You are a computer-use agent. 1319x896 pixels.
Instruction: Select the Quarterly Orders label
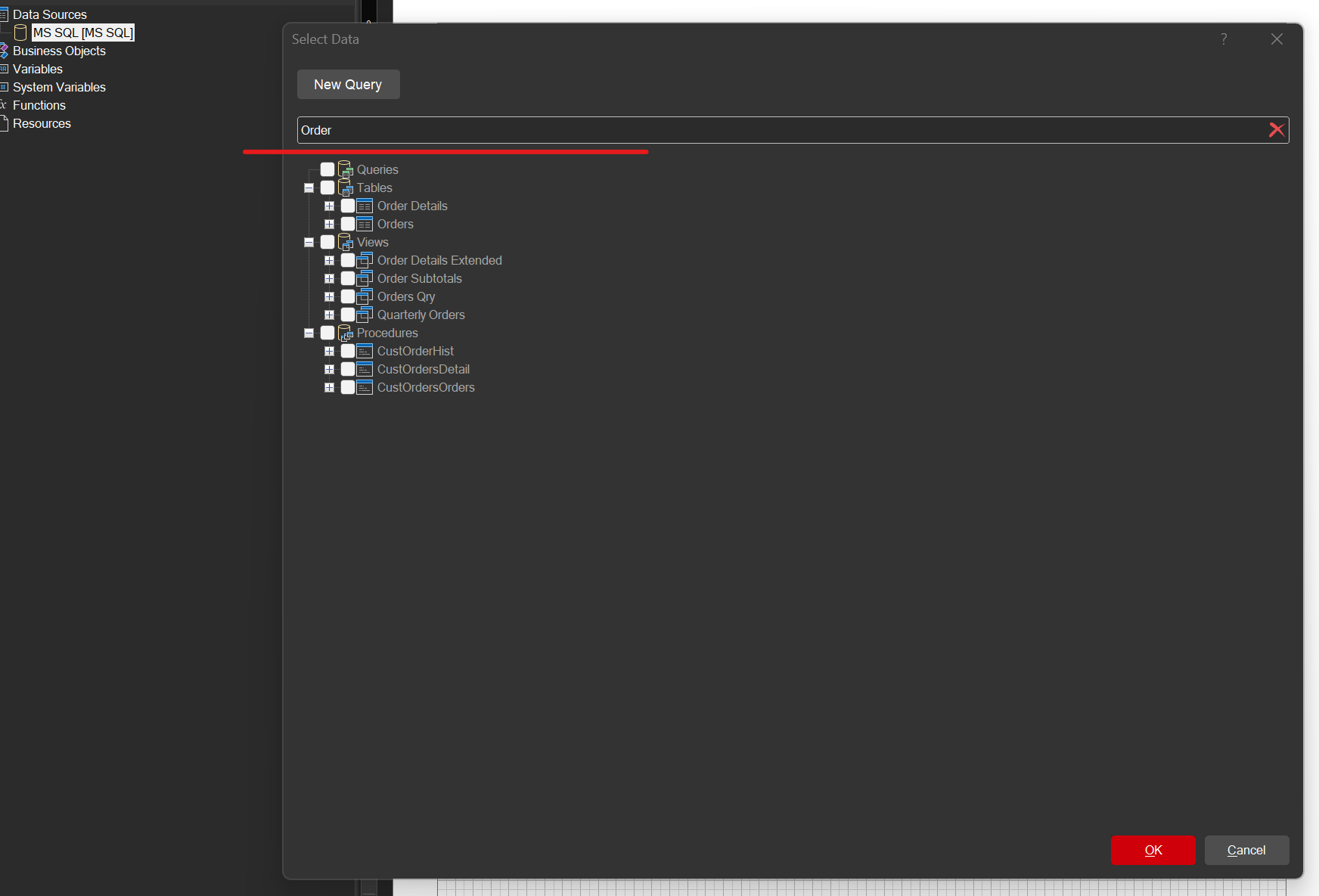[x=421, y=315]
